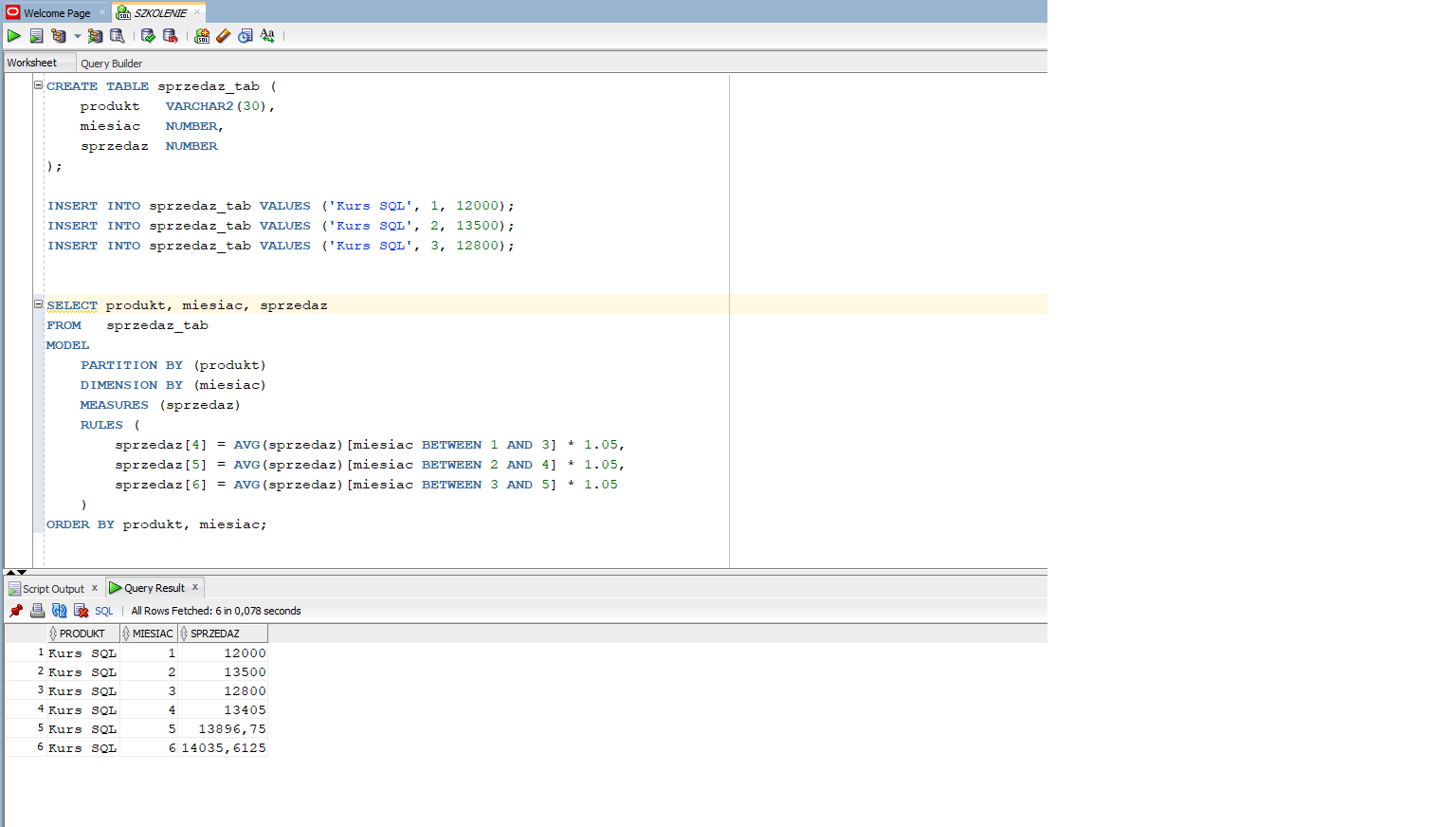This screenshot has width=1456, height=827.
Task: Select the SZKOLENIE worksheet tab
Action: (160, 13)
